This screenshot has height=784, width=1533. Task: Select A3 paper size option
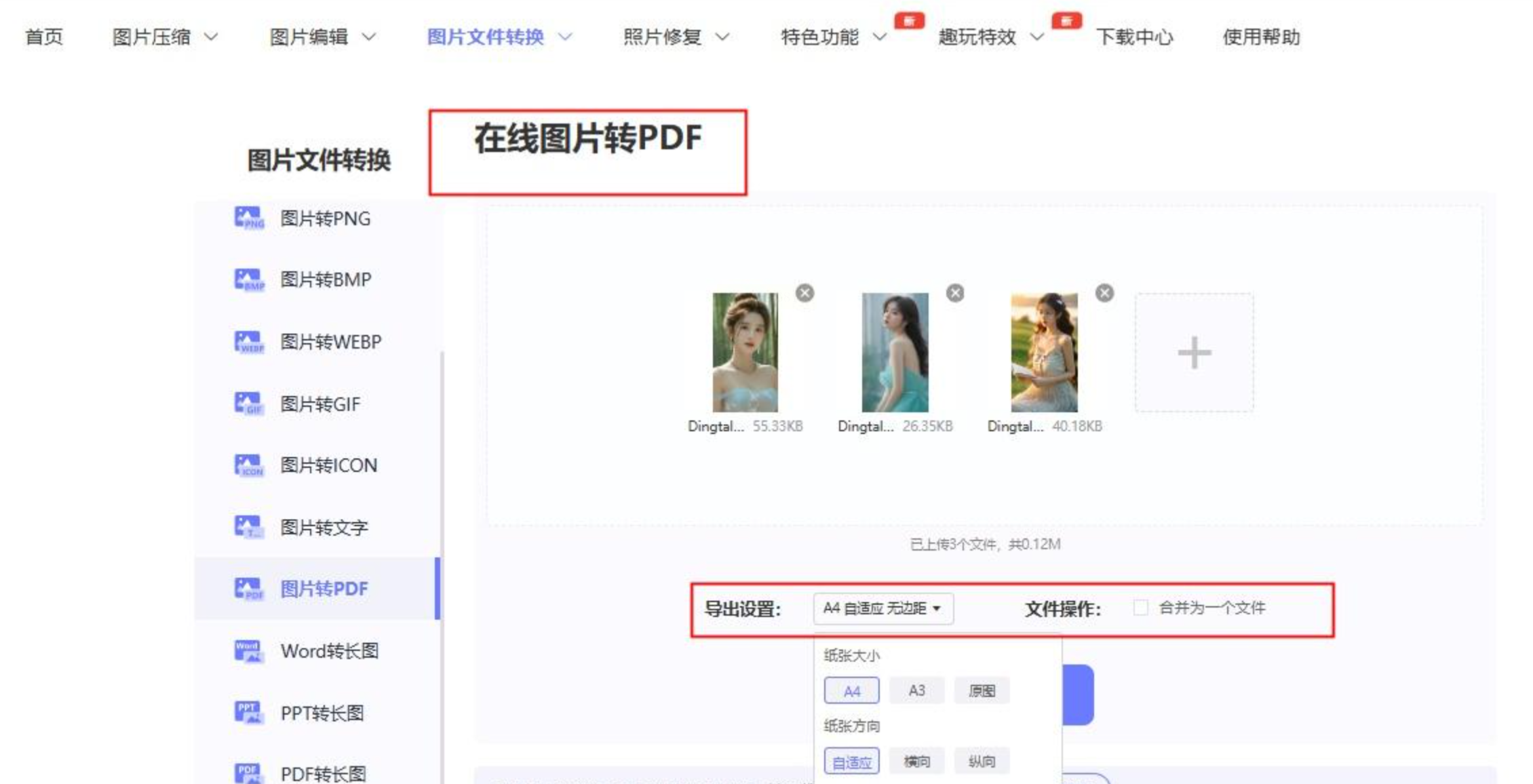(916, 690)
